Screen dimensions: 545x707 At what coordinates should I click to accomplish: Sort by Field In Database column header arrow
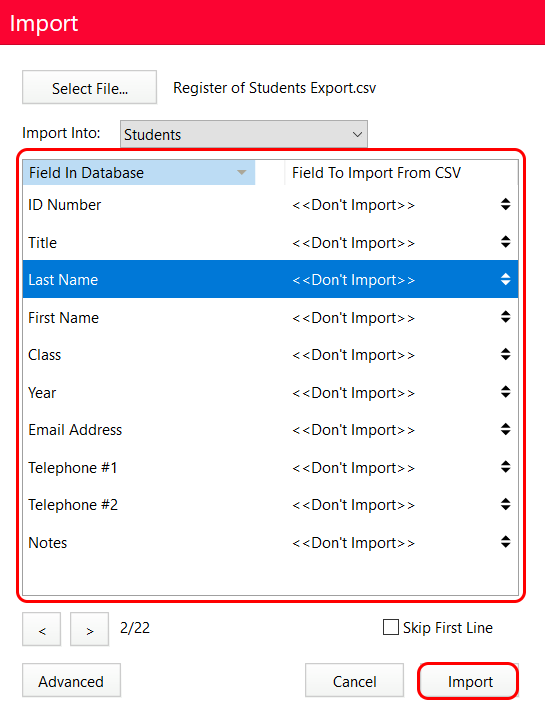point(242,173)
